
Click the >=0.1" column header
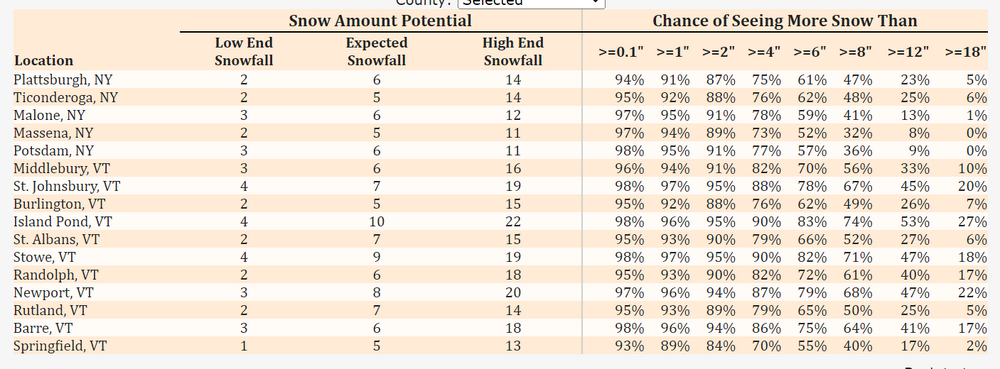tap(621, 52)
